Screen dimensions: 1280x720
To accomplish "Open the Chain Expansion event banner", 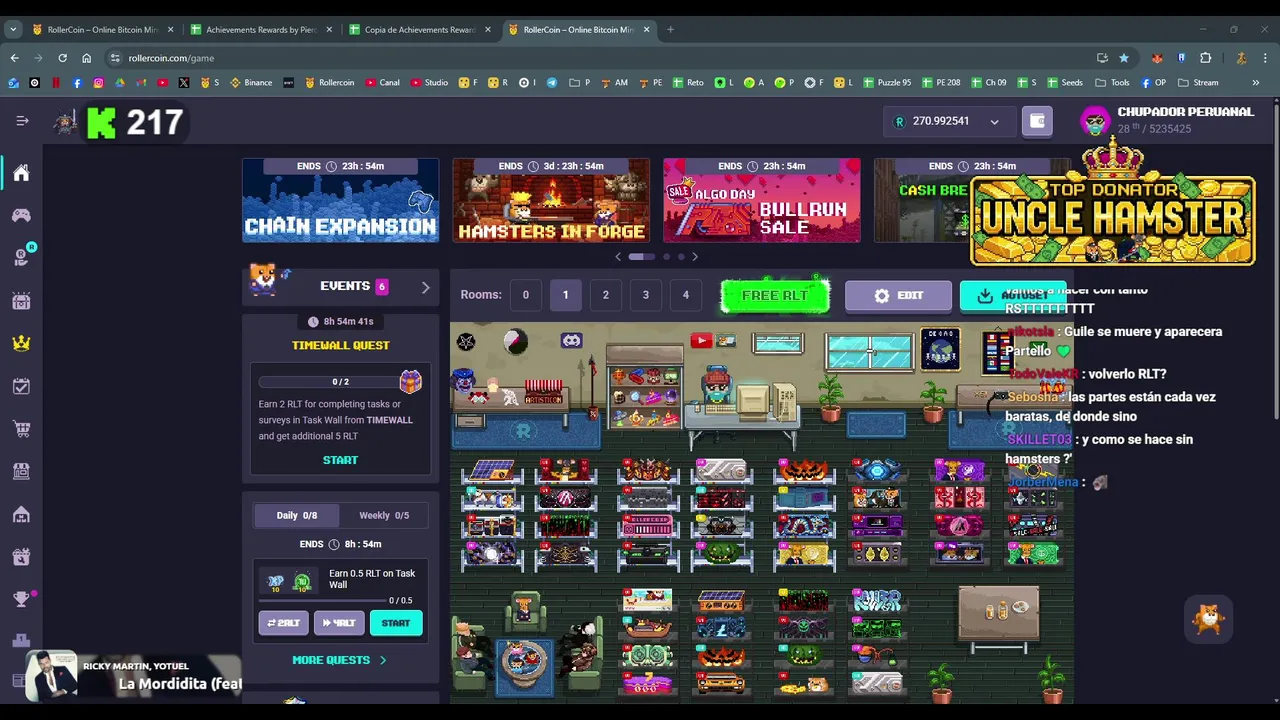I will (x=340, y=200).
